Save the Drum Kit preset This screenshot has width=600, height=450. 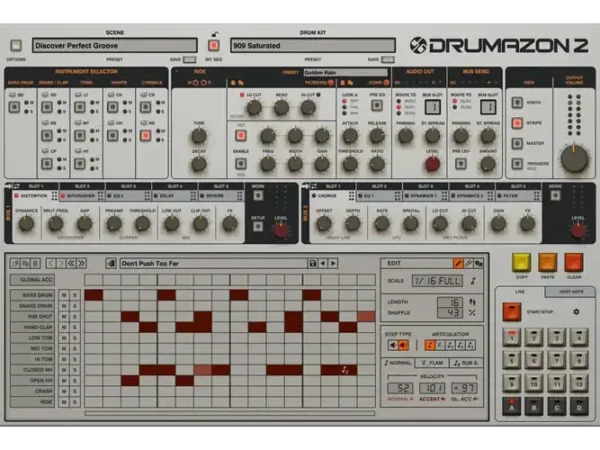[388, 59]
